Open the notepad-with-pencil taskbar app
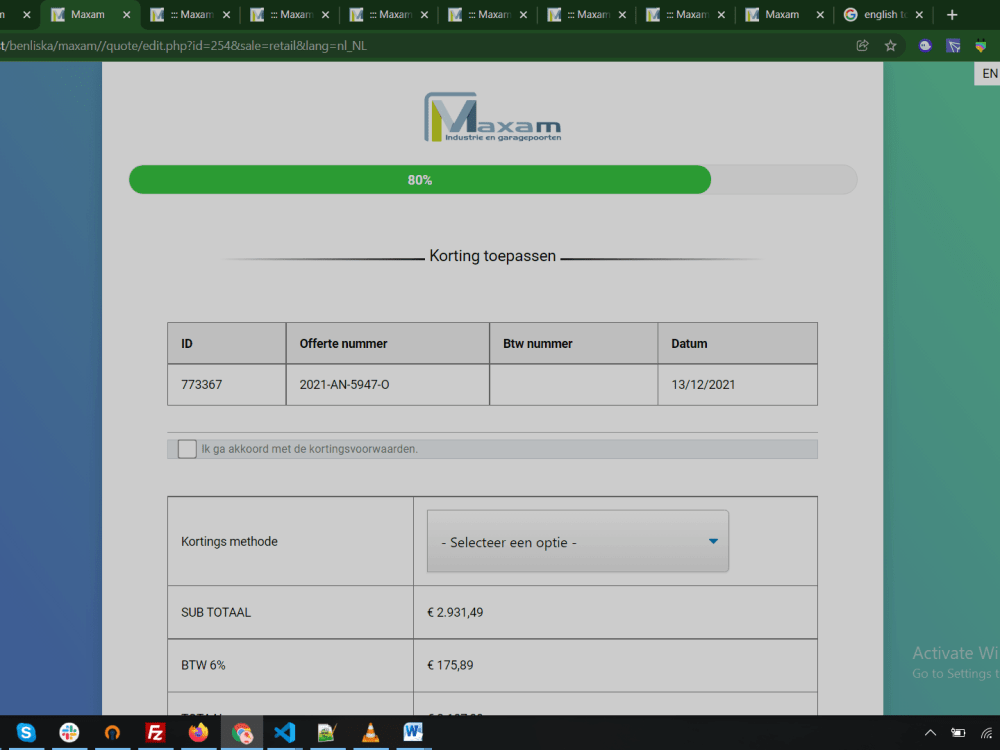1000x750 pixels. click(327, 732)
